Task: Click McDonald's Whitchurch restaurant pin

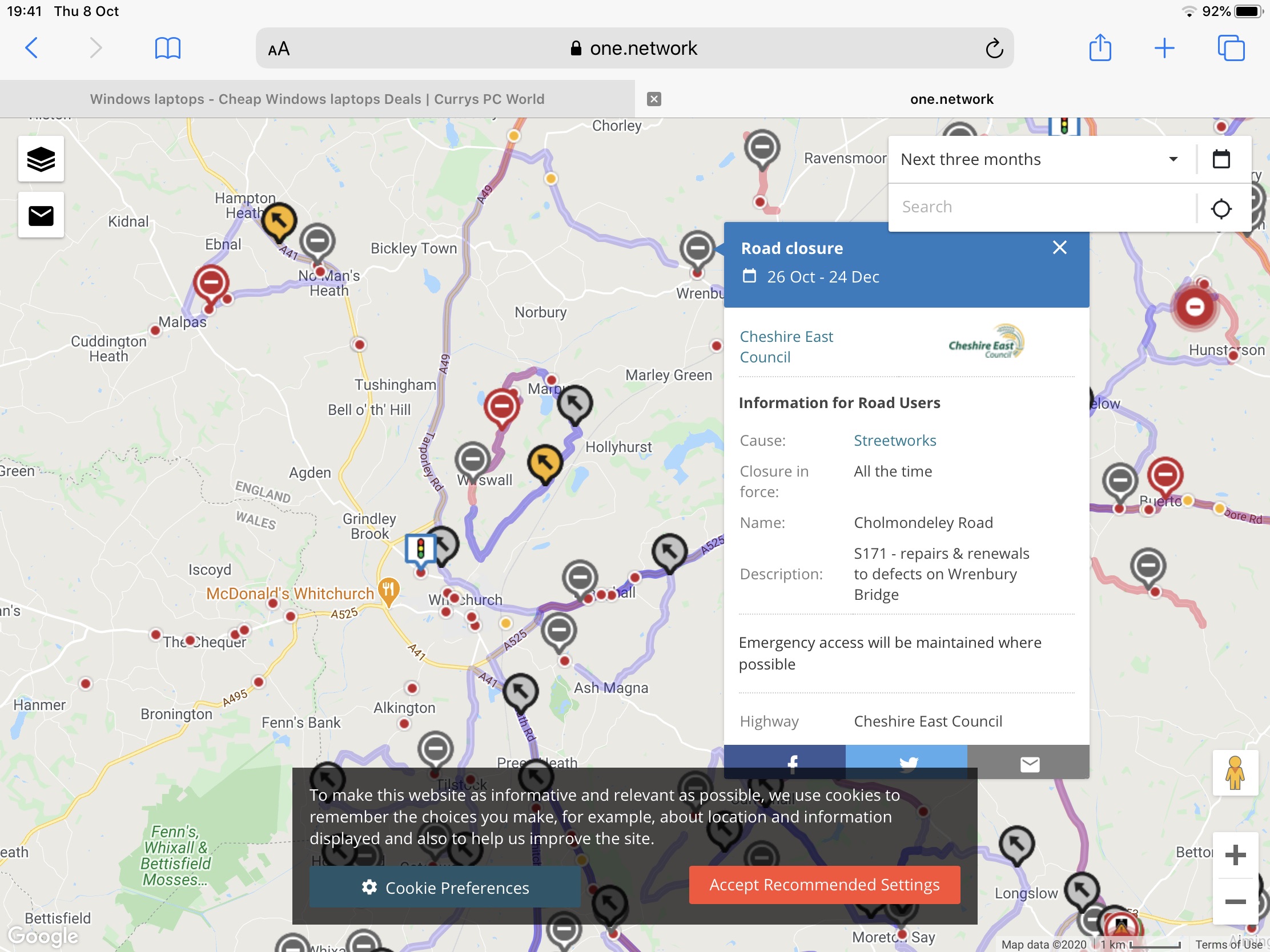Action: pyautogui.click(x=389, y=591)
